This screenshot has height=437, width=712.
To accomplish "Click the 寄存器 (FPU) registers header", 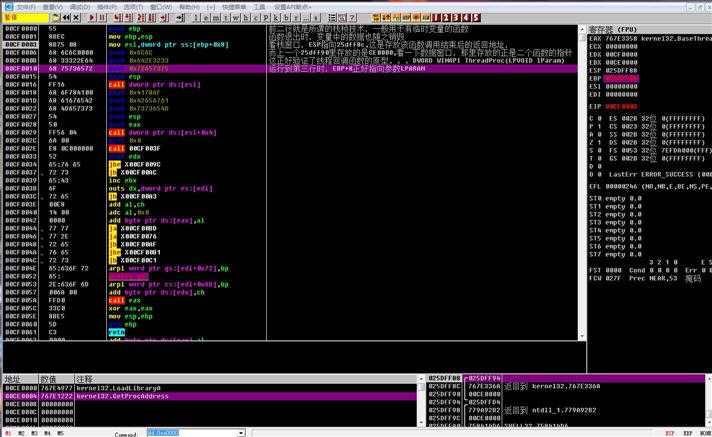I will coord(649,30).
